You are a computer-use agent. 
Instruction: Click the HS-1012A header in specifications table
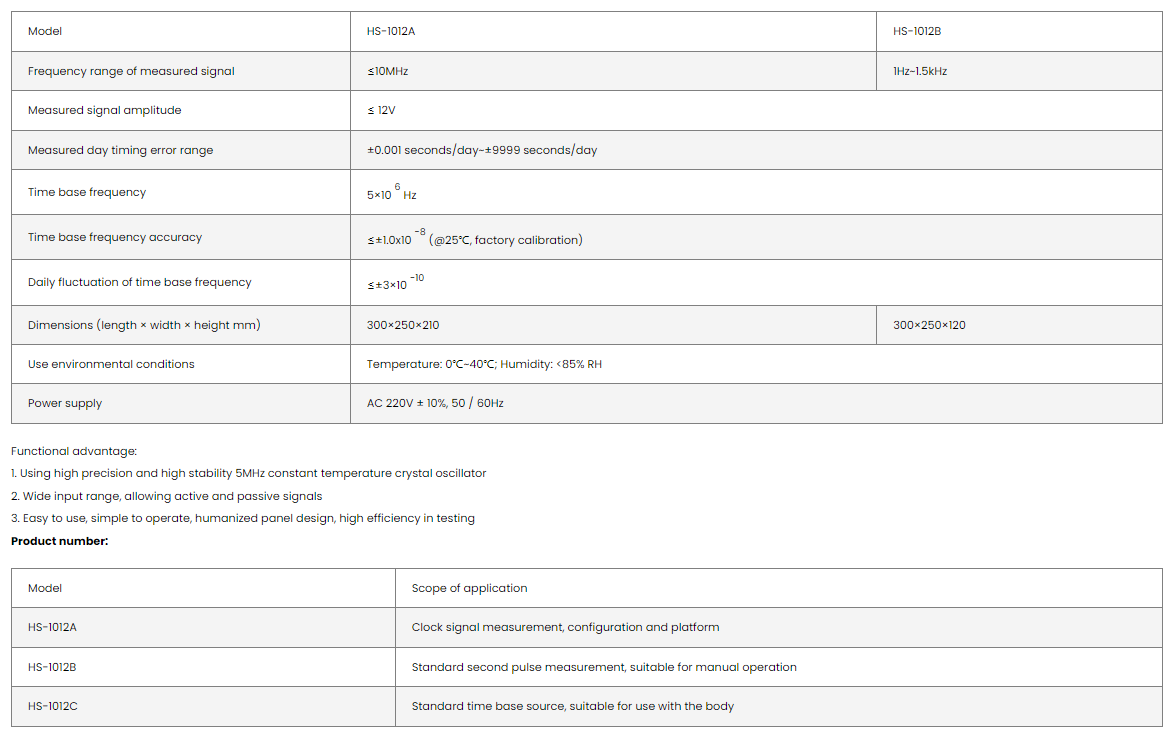391,31
